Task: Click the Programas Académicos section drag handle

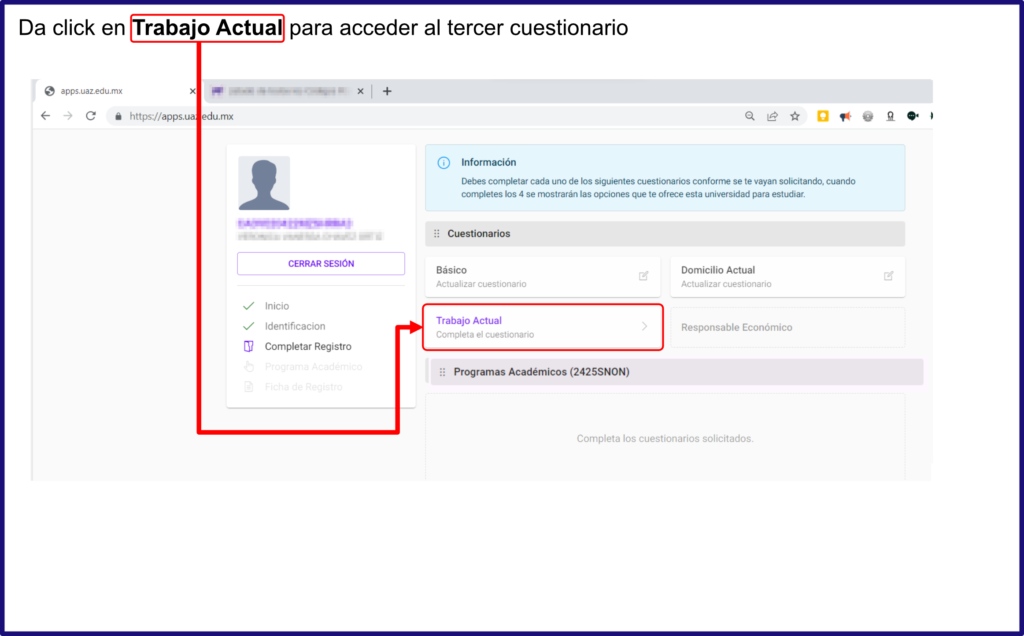Action: [442, 372]
